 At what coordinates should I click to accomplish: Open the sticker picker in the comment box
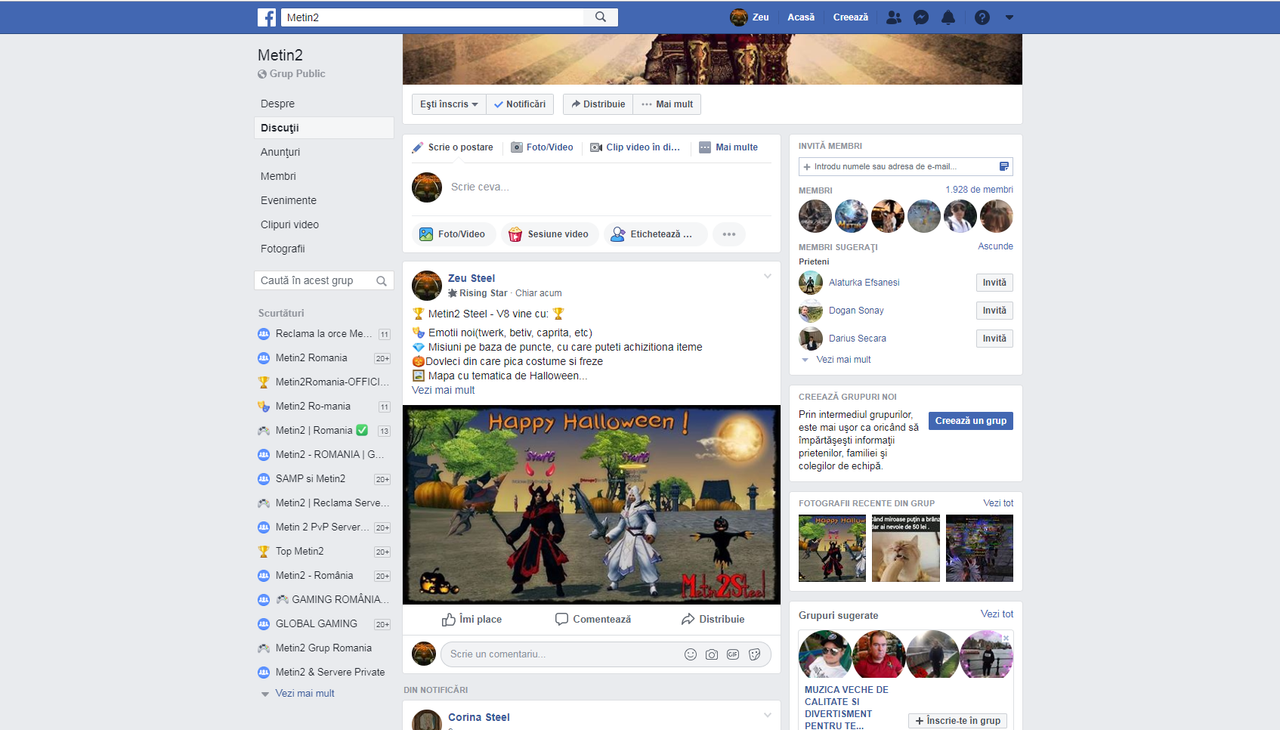(x=753, y=654)
